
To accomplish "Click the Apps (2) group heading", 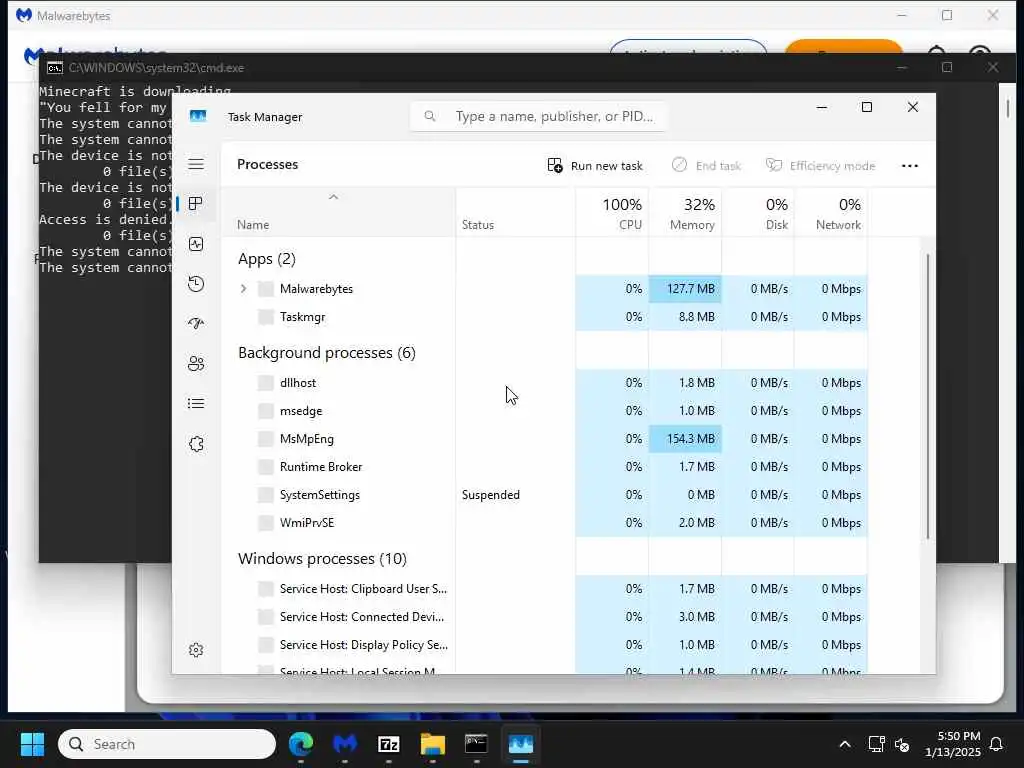I will click(266, 259).
